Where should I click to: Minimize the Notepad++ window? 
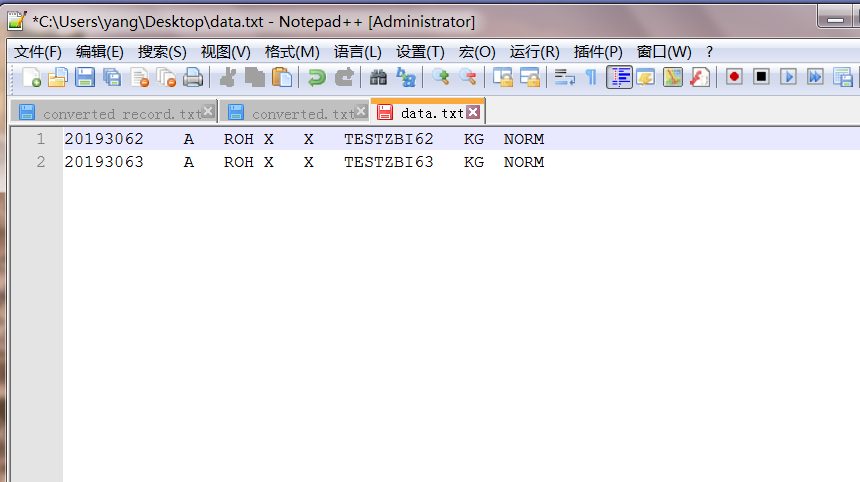tap(835, 18)
